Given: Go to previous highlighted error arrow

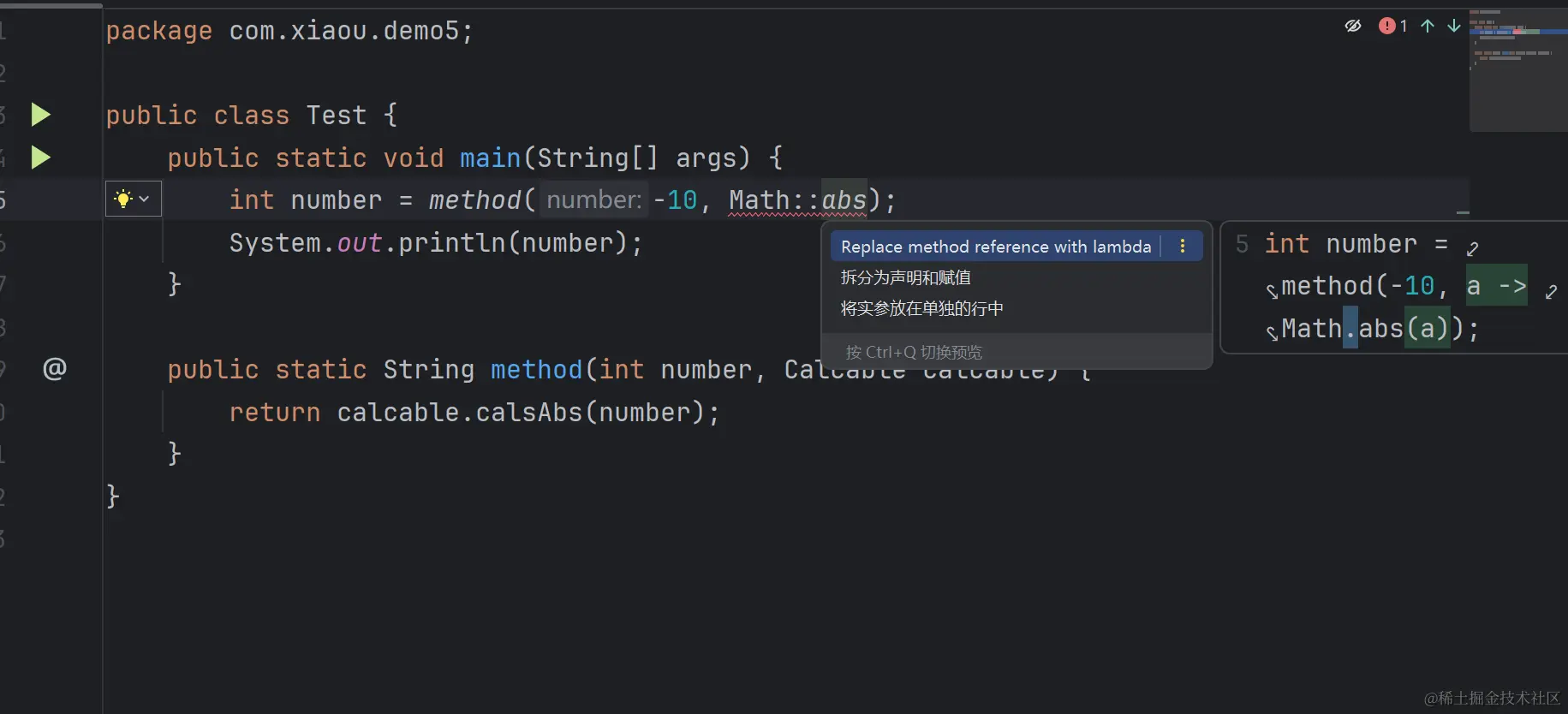Looking at the screenshot, I should (x=1428, y=26).
